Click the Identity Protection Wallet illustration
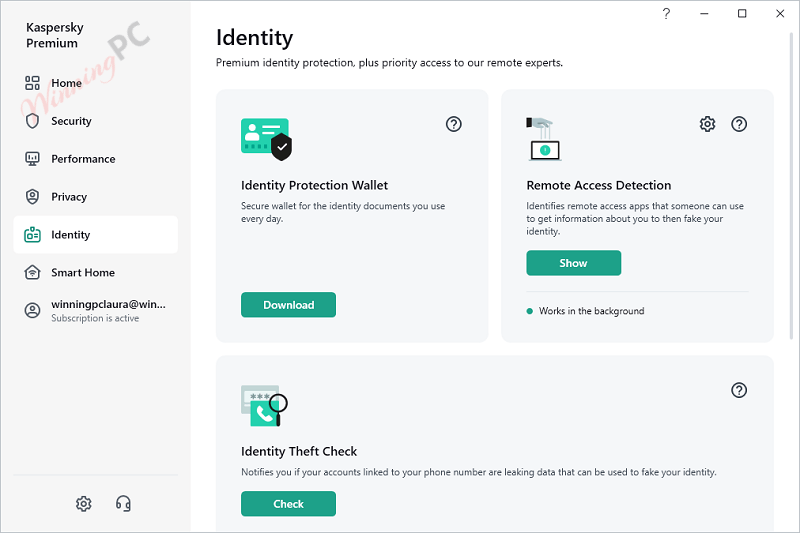Screen dimensions: 800x533 [x=266, y=139]
